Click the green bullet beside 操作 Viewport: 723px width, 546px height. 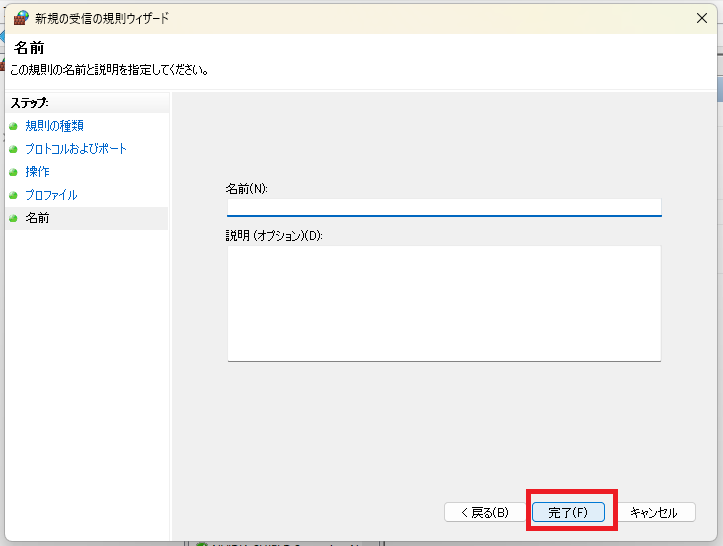coord(13,172)
